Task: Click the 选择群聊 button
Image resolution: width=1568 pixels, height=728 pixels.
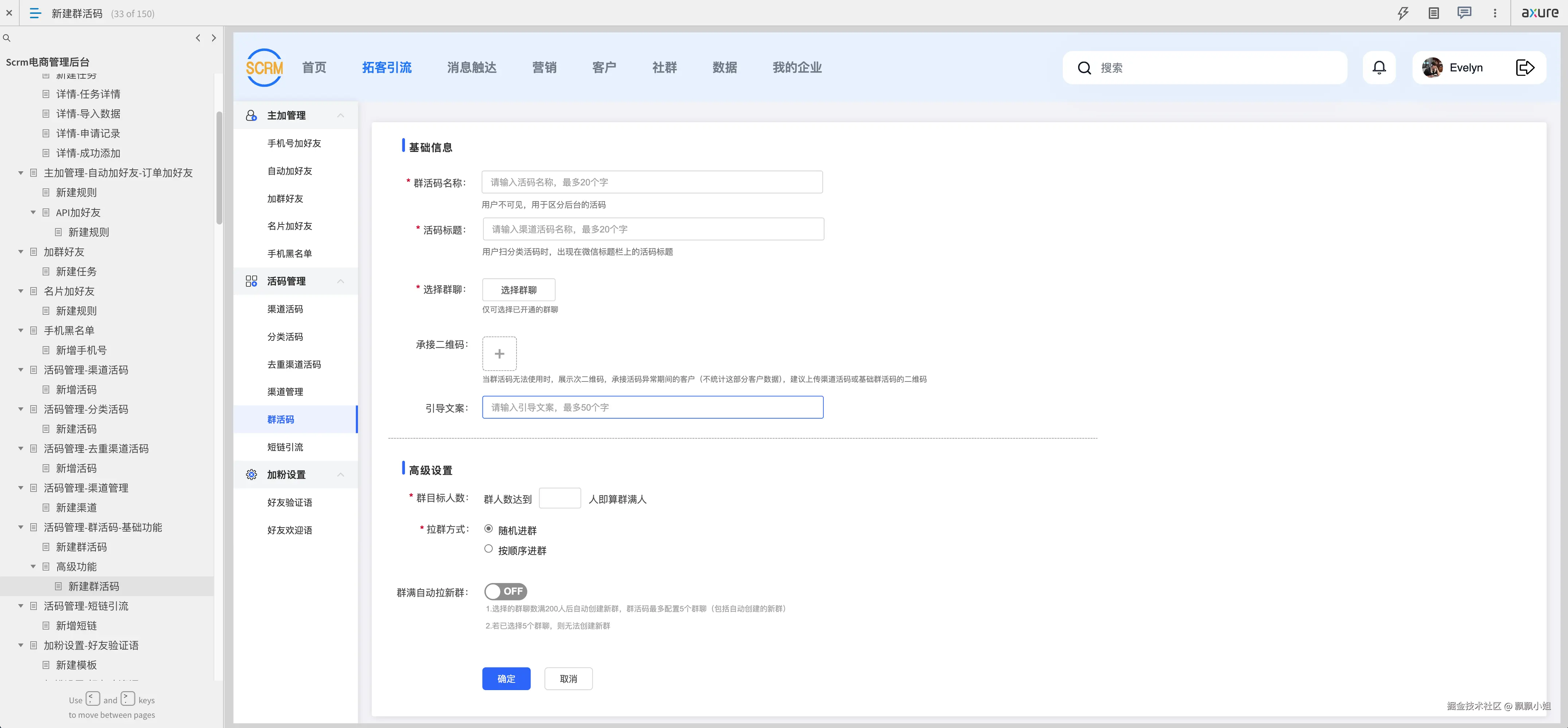Action: (x=518, y=290)
